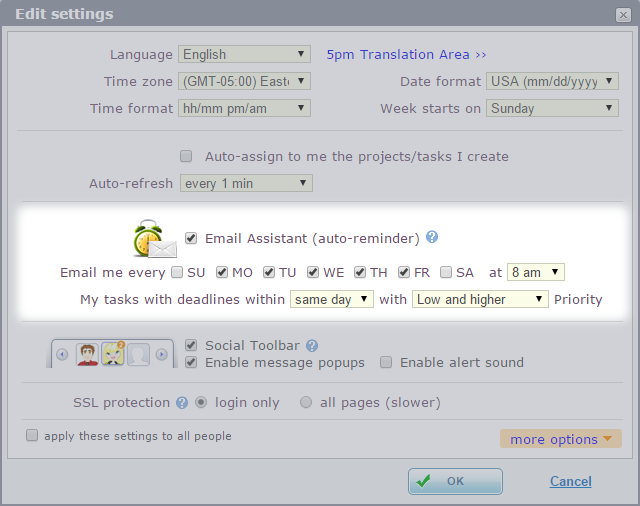The height and width of the screenshot is (506, 640).
Task: Open the 5pm Translation Area link
Action: pos(406,54)
